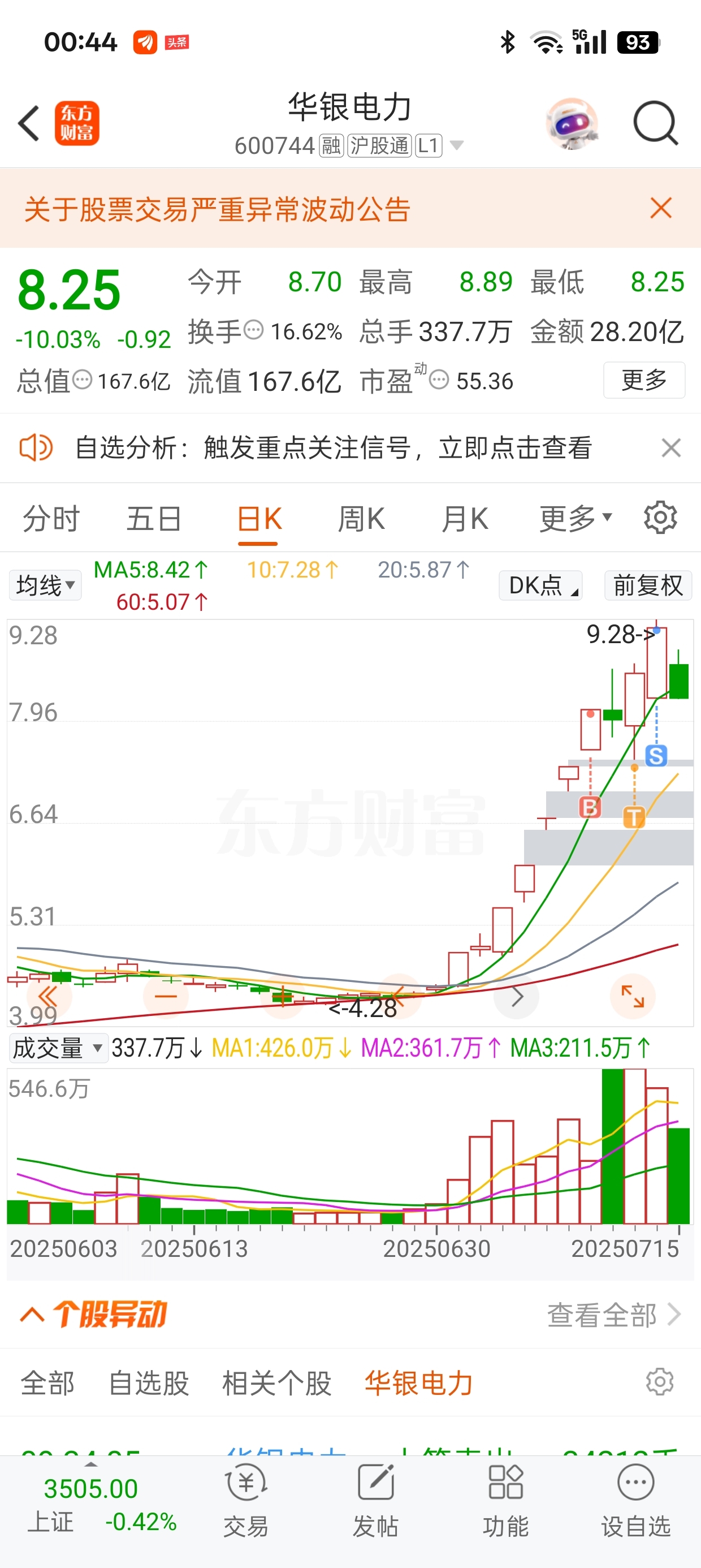Tap the back arrow icon
This screenshot has height=1568, width=701.
click(x=29, y=123)
